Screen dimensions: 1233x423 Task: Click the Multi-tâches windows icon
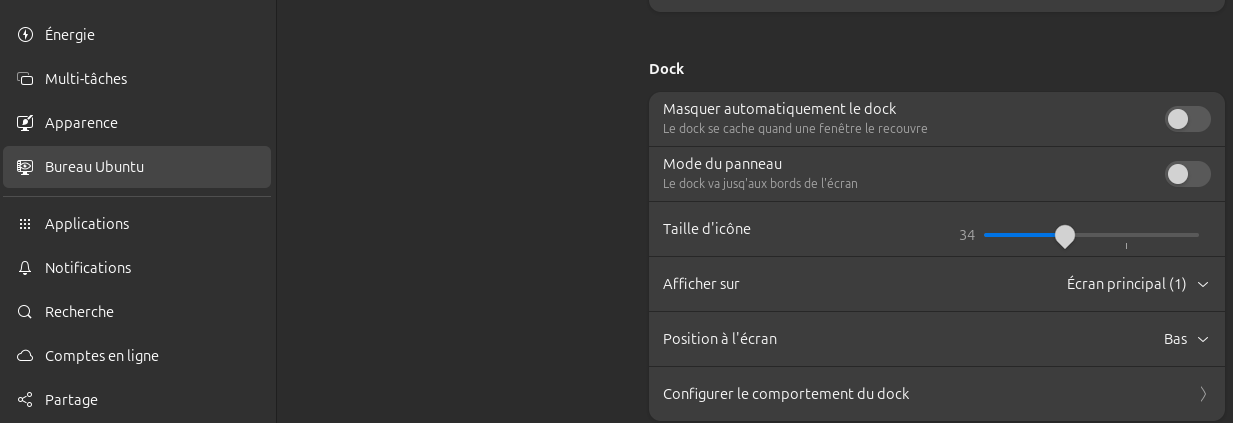tap(25, 79)
